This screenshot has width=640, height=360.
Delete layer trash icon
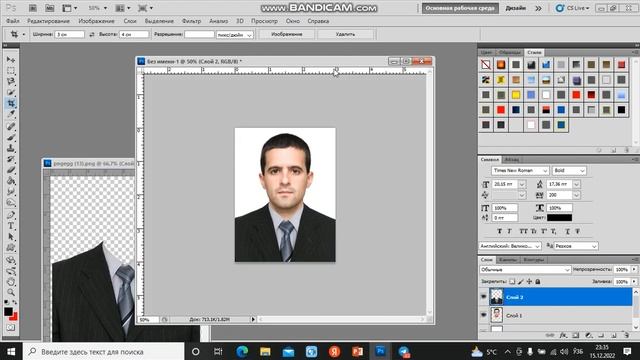tap(627, 335)
